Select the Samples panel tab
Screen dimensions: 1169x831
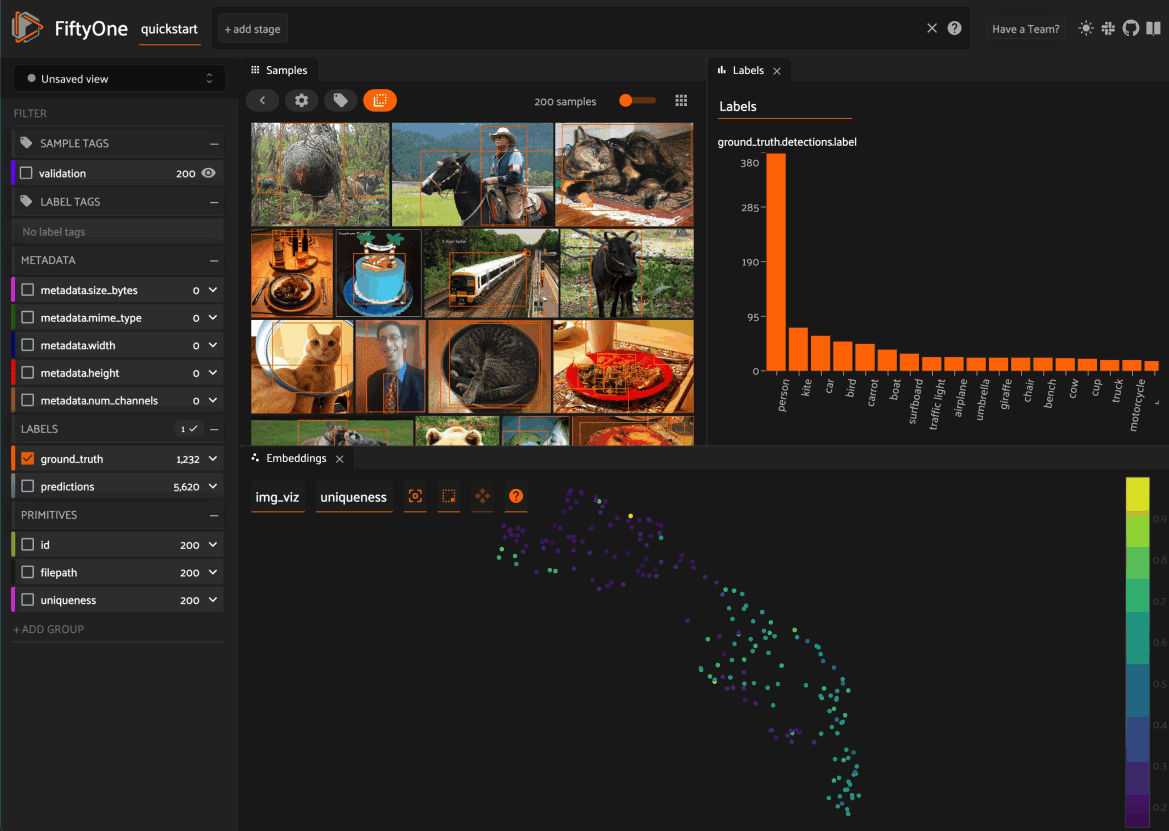pyautogui.click(x=280, y=70)
